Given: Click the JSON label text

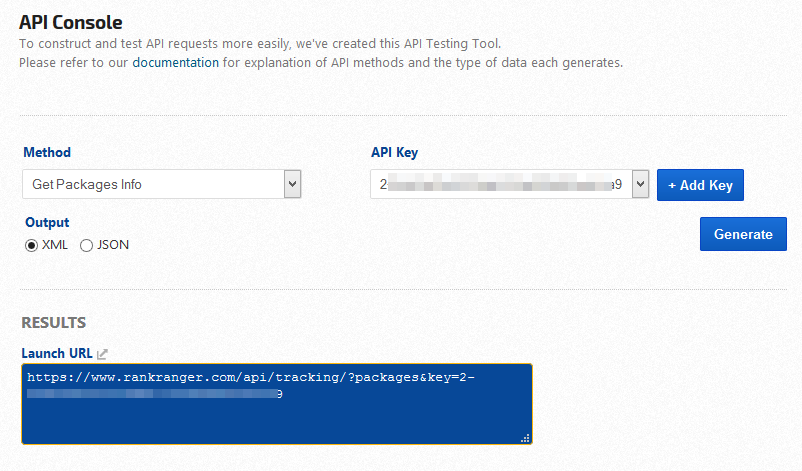Looking at the screenshot, I should [x=113, y=245].
